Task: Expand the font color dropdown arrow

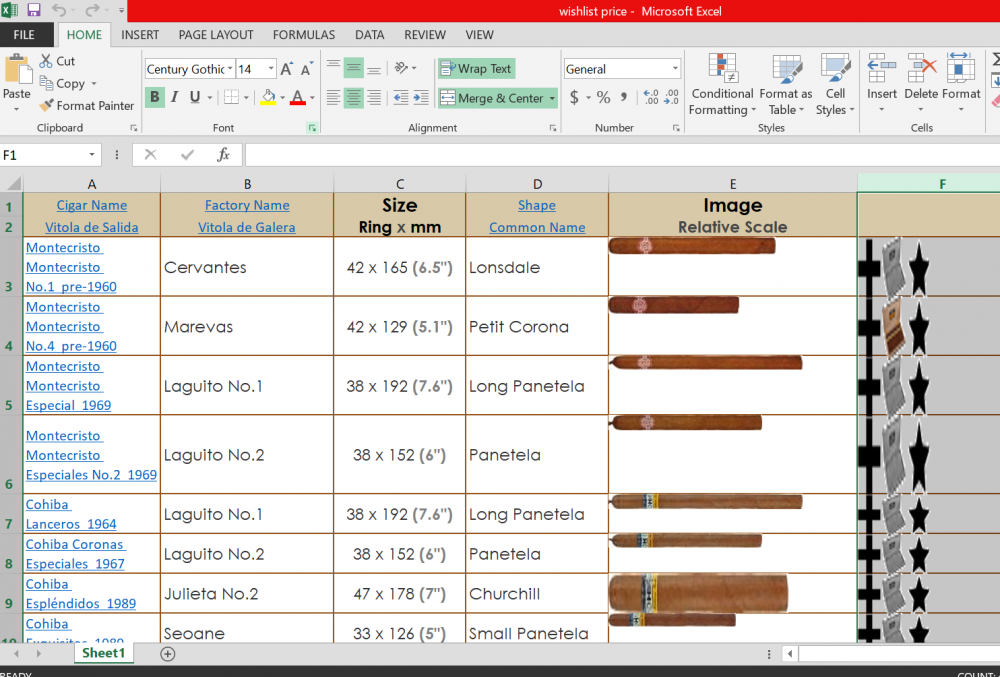Action: tap(312, 98)
